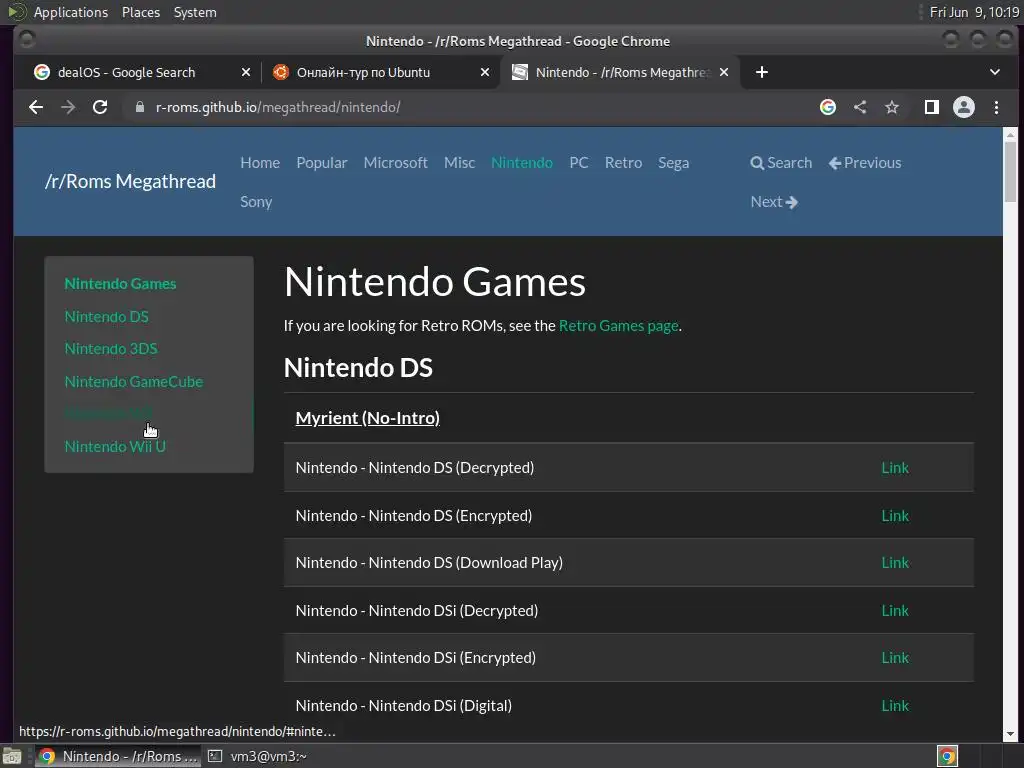Screen dimensions: 1024x768
Task: Open the Sega nav item
Action: (673, 163)
